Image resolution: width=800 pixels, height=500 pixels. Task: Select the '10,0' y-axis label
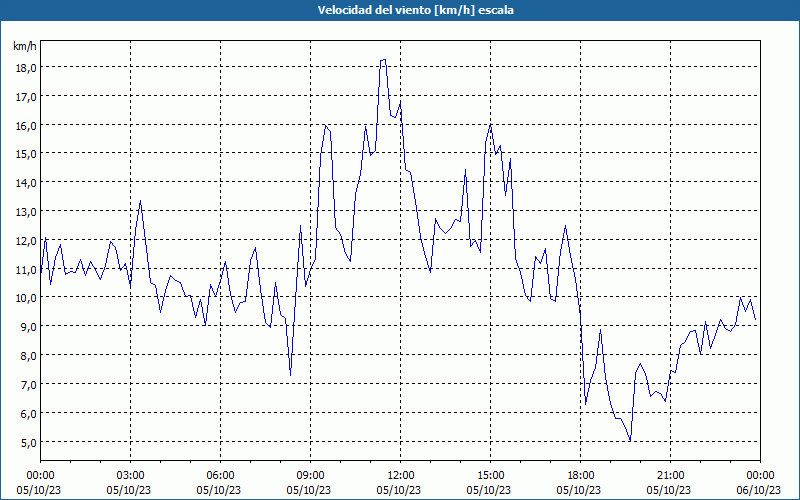tap(26, 297)
